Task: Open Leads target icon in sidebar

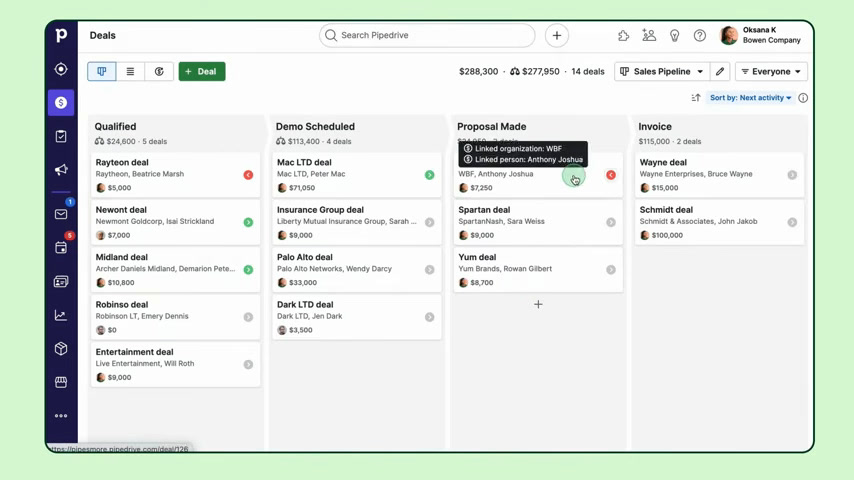Action: pyautogui.click(x=61, y=69)
